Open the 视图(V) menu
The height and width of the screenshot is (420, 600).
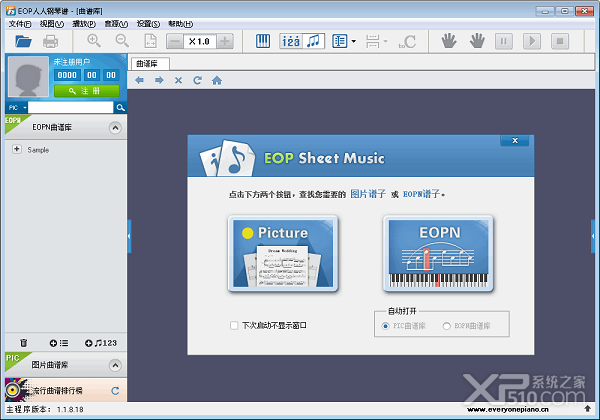(x=52, y=24)
